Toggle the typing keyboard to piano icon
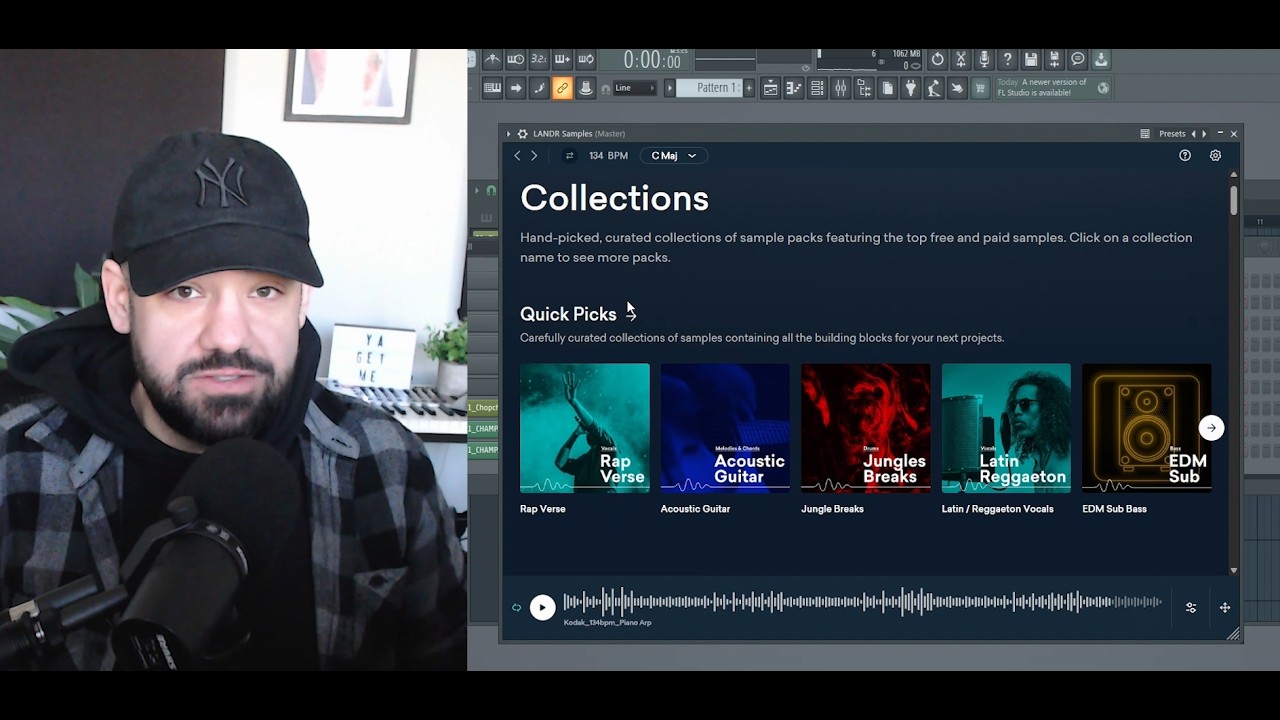 [493, 88]
